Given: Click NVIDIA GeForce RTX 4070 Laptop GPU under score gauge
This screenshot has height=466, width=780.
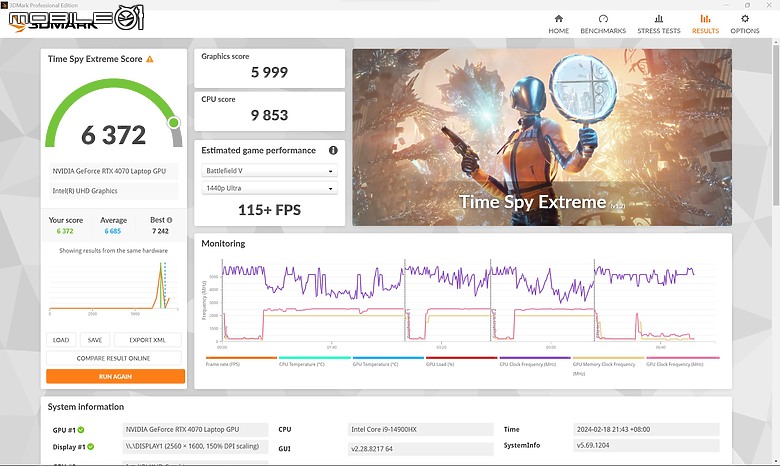Looking at the screenshot, I should 113,171.
